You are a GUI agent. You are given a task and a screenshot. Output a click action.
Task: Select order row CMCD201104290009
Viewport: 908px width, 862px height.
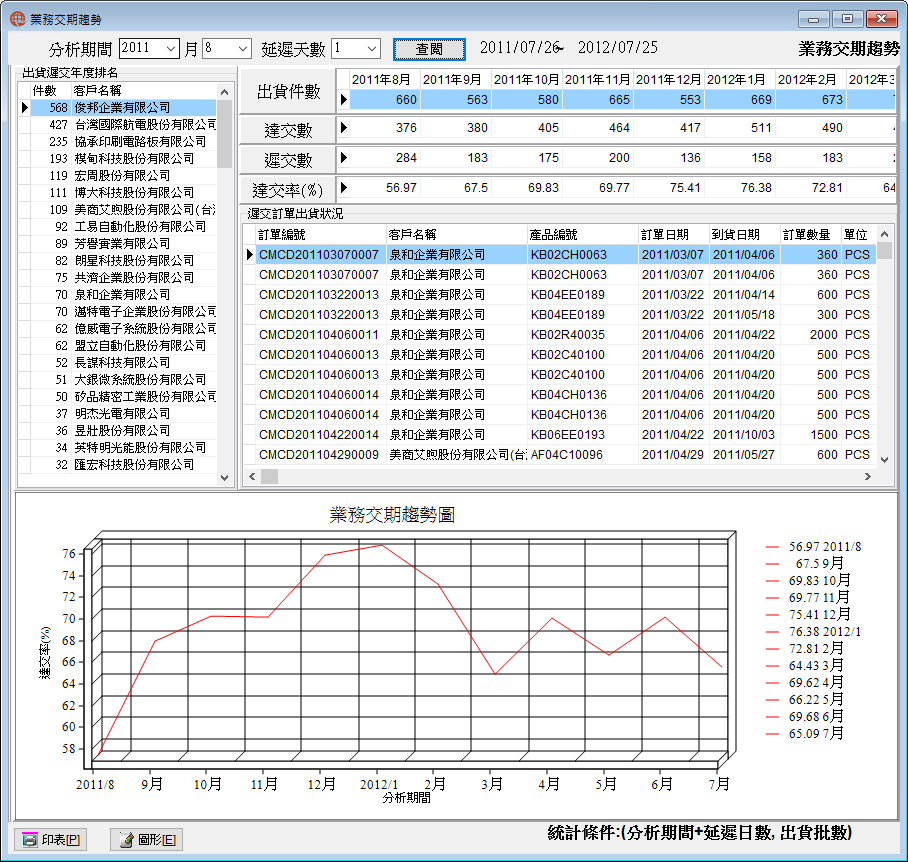[x=566, y=455]
